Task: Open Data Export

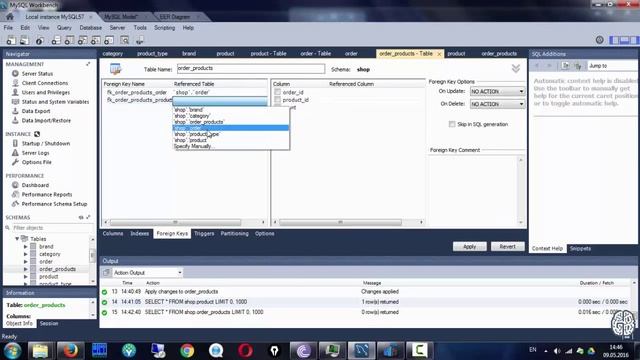Action: pyautogui.click(x=36, y=111)
